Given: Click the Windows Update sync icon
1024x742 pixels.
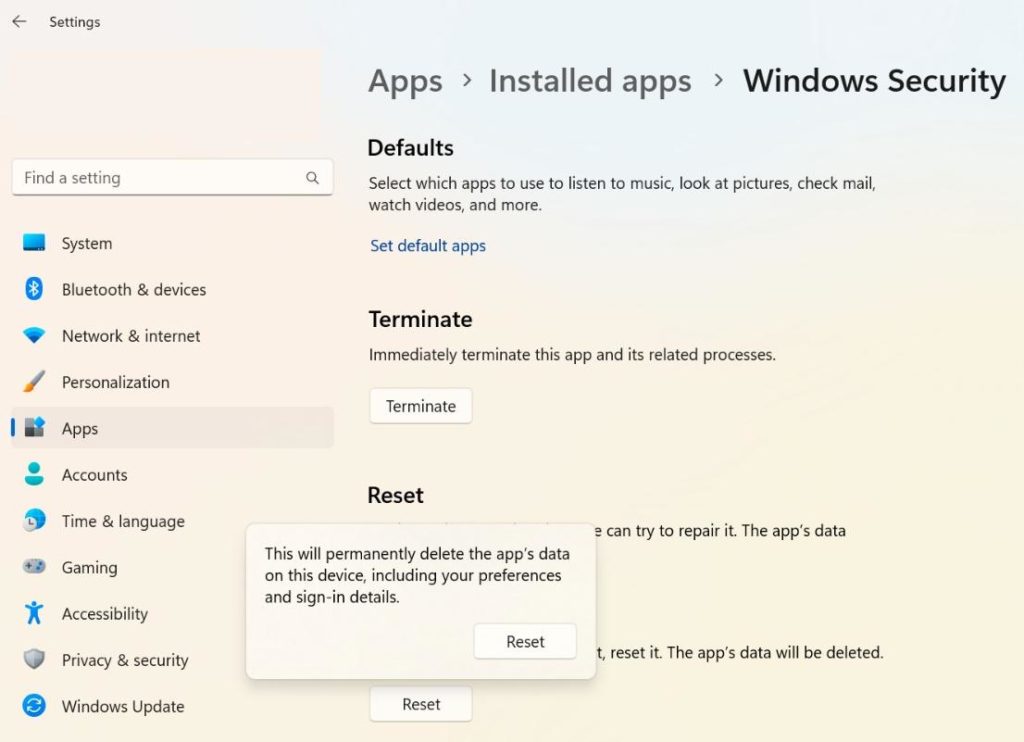Looking at the screenshot, I should pyautogui.click(x=34, y=706).
